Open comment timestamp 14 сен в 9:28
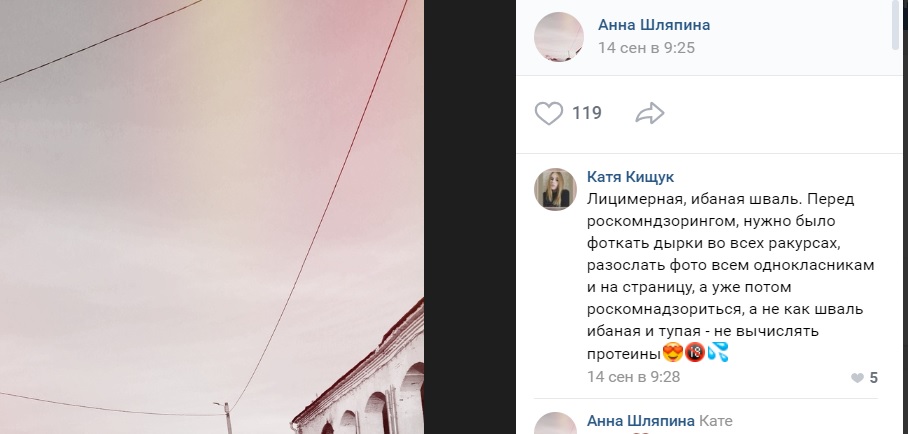The image size is (910, 434). click(633, 377)
